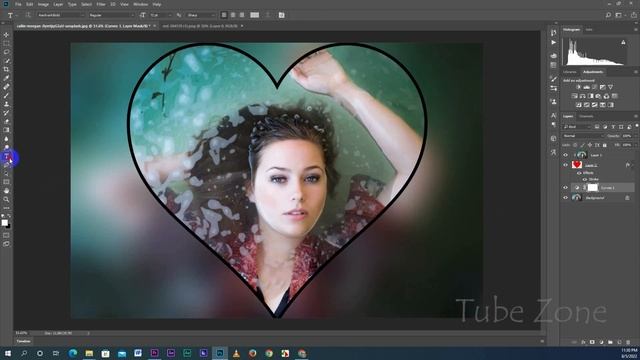Open the History panel icon
Screen dimensions: 640x360
point(553,33)
